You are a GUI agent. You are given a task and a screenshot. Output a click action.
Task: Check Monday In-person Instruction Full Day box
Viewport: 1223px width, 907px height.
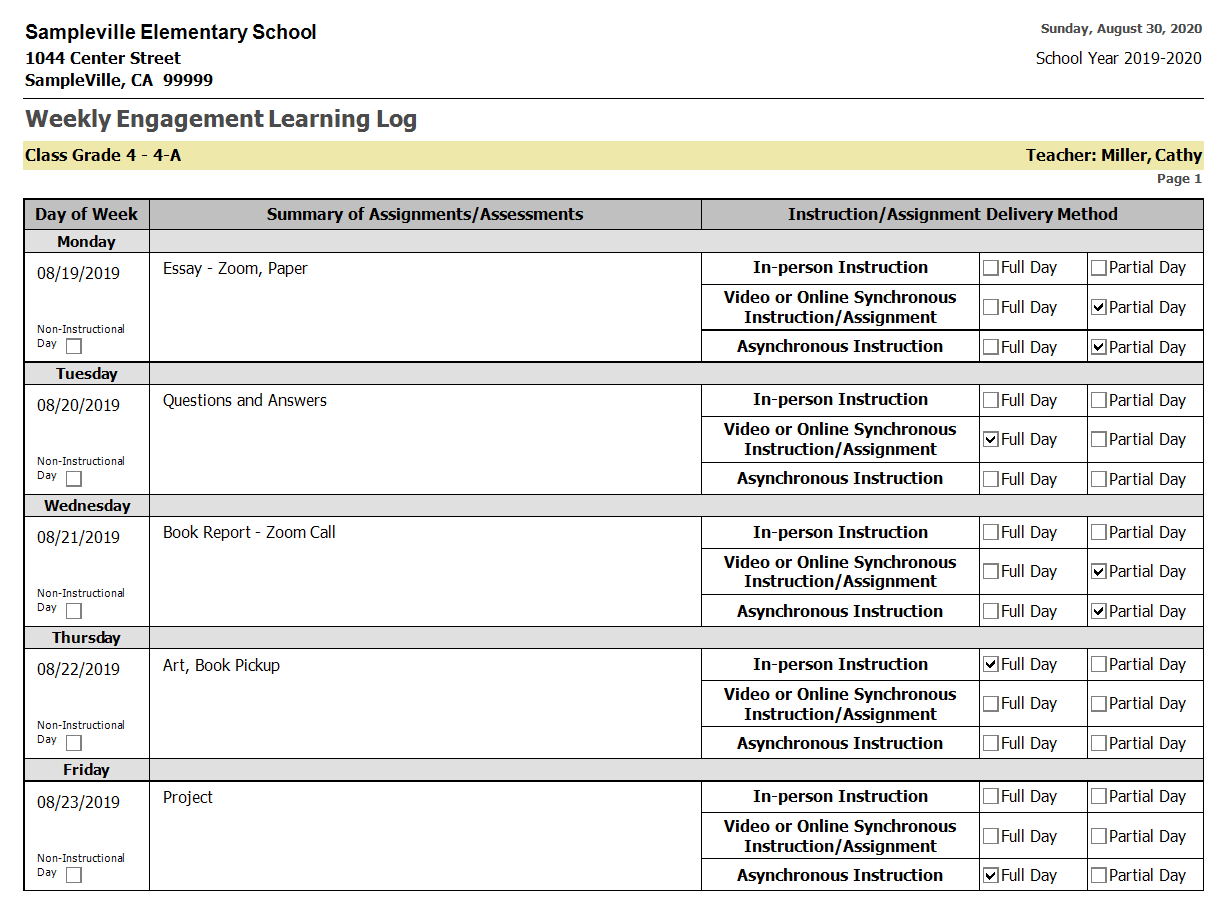tap(991, 268)
